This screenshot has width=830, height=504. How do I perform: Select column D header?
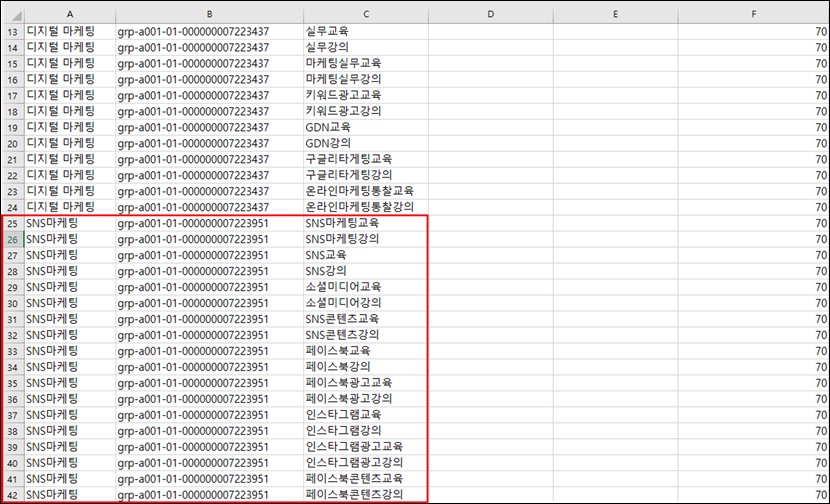coord(491,15)
